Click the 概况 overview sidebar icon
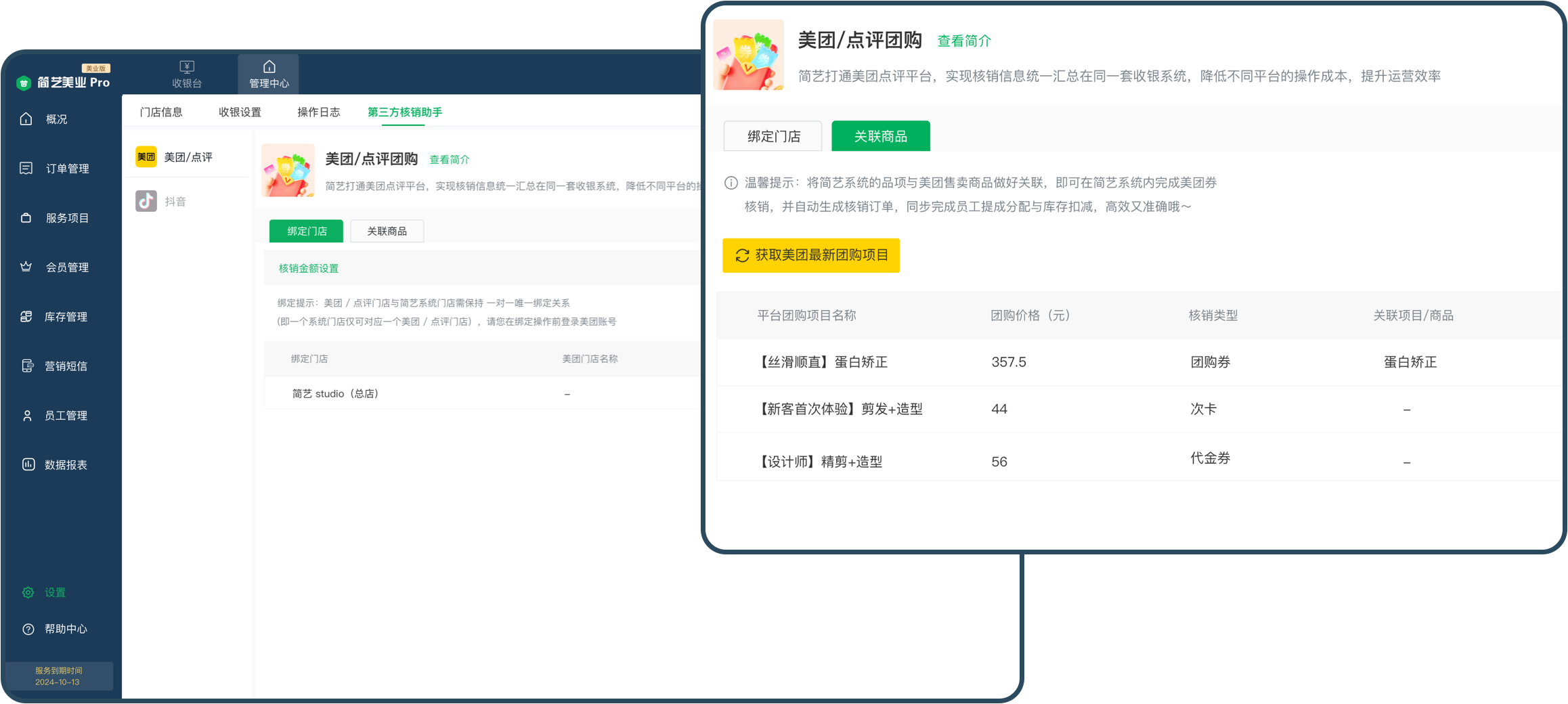Viewport: 1568px width, 704px height. coord(26,119)
